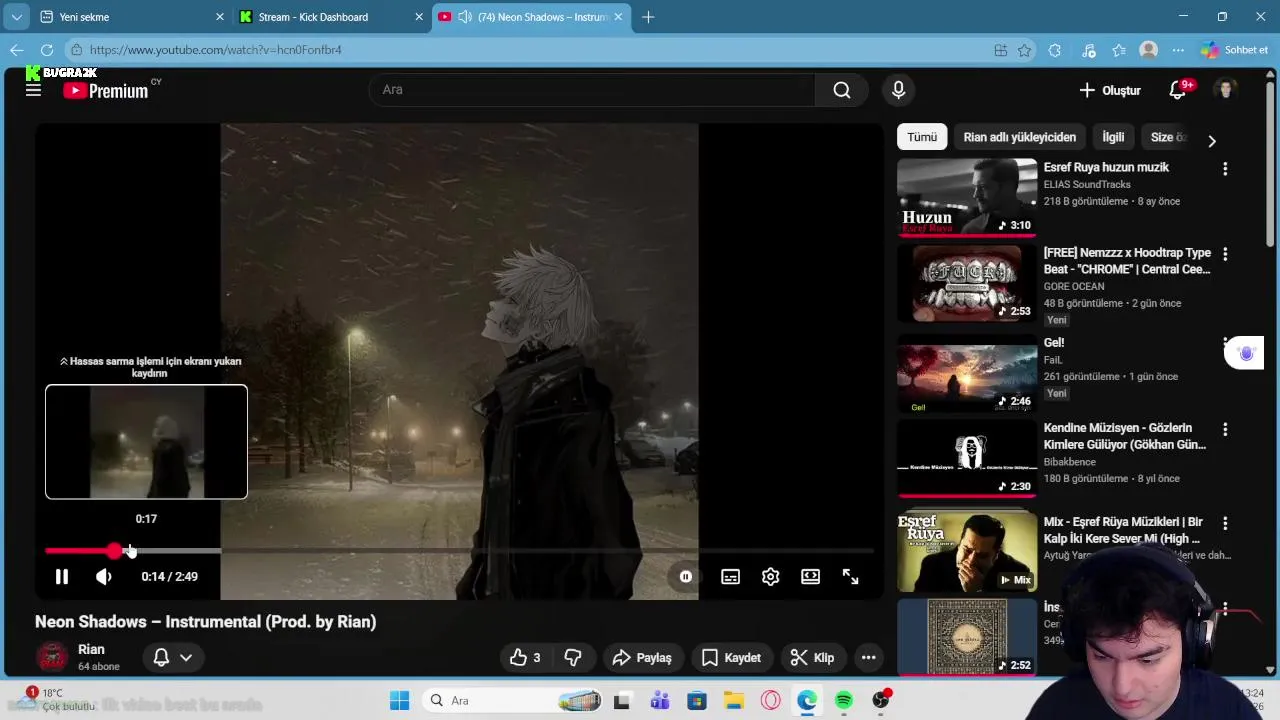
Task: Click the search magnifier button
Action: [842, 90]
